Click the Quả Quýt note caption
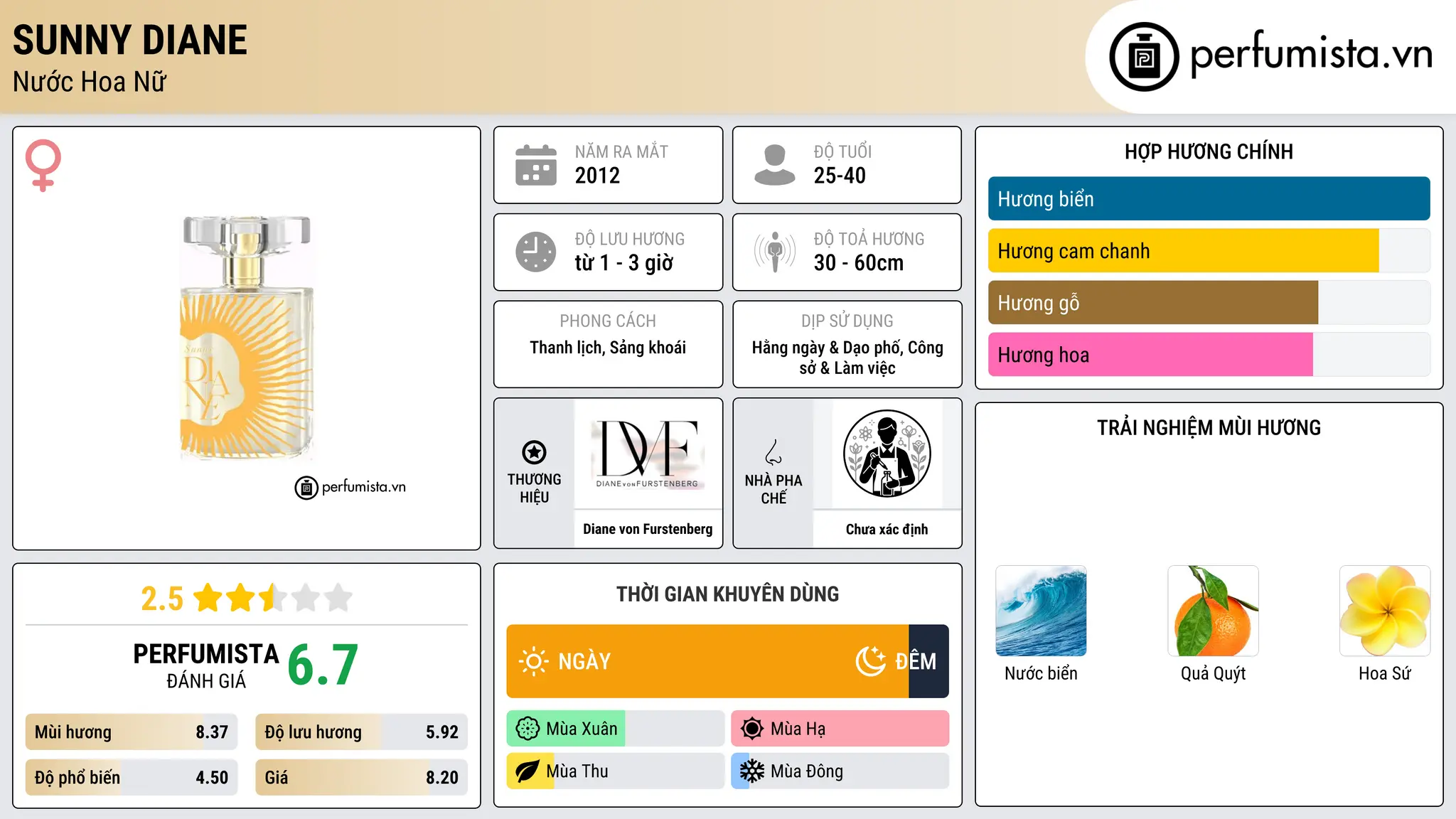The image size is (1456, 819). 1213,673
